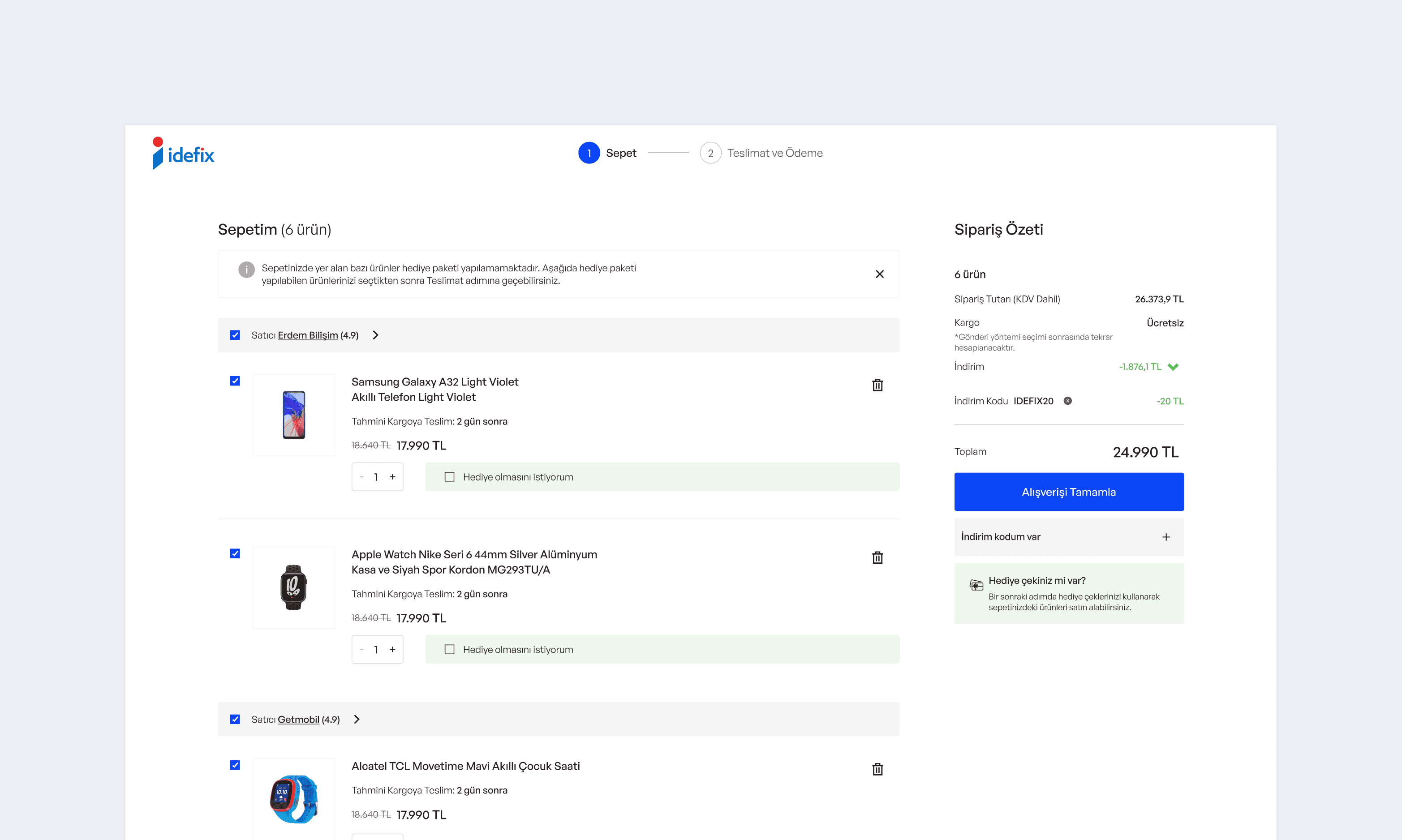Dismiss the gift package info notice
Screen dimensions: 1402x840
(879, 274)
